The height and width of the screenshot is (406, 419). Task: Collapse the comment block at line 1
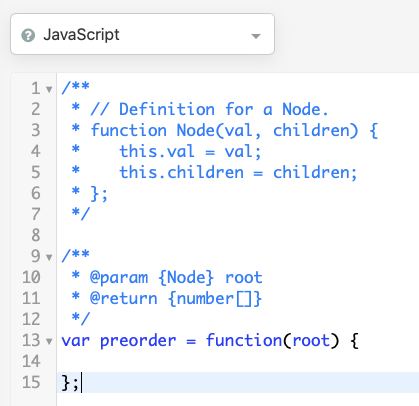coord(49,89)
